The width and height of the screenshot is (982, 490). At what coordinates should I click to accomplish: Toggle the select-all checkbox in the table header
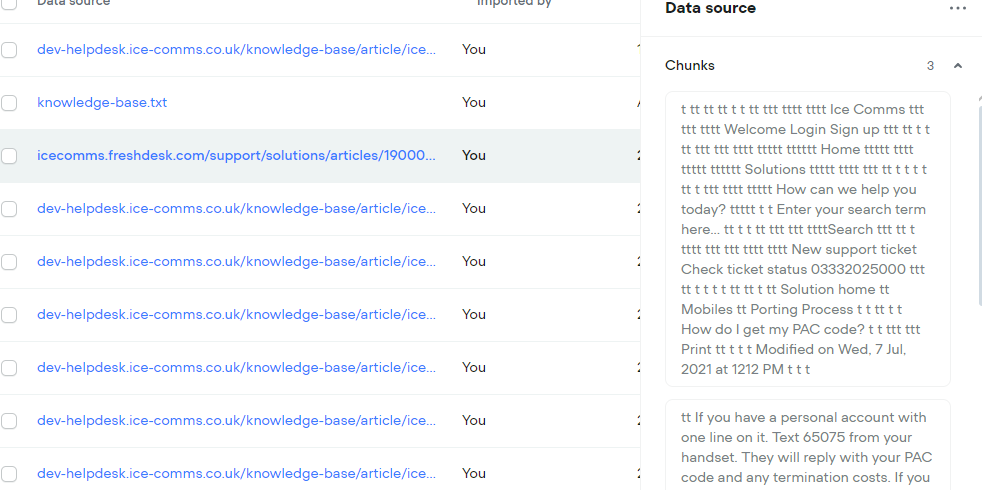pos(9,3)
